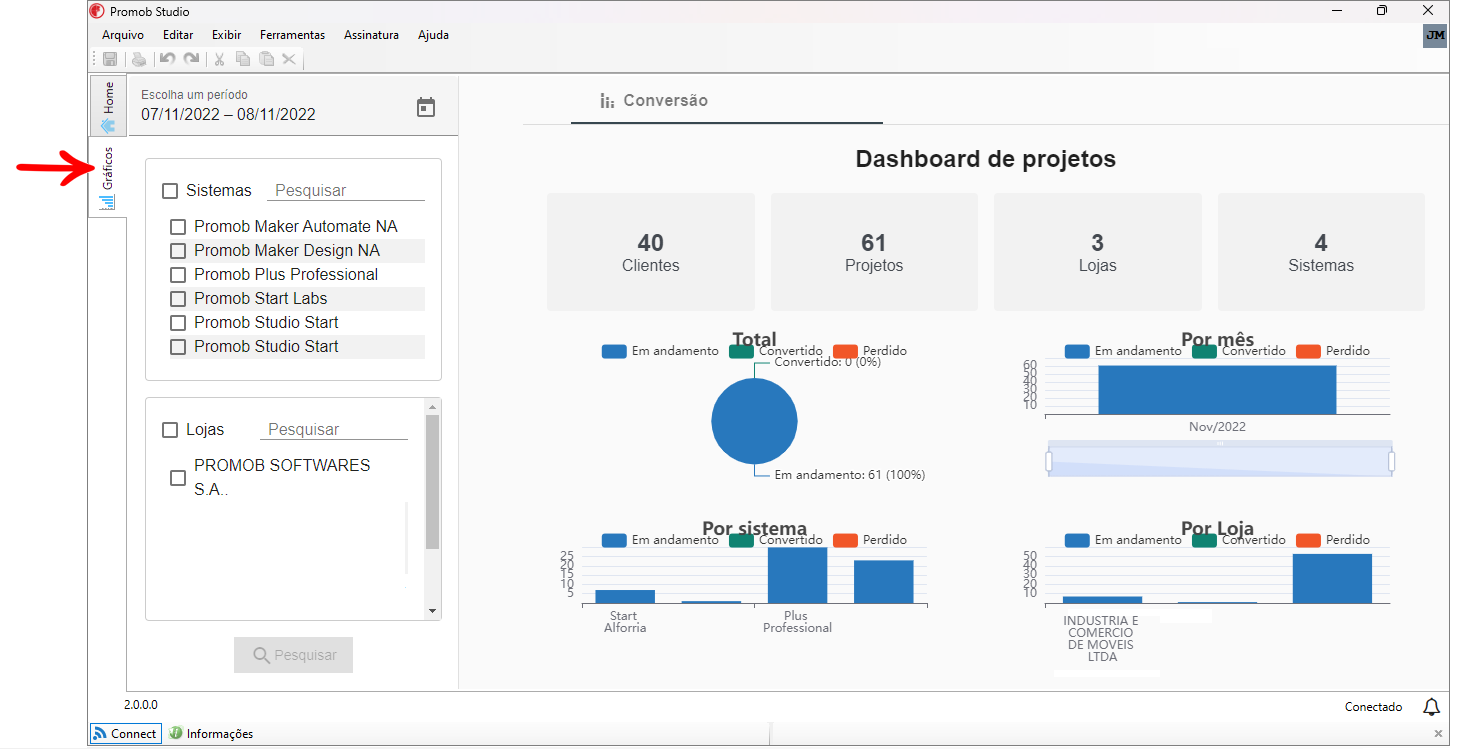
Task: Click the Nov/2022 bar in Por mês
Action: click(1217, 390)
